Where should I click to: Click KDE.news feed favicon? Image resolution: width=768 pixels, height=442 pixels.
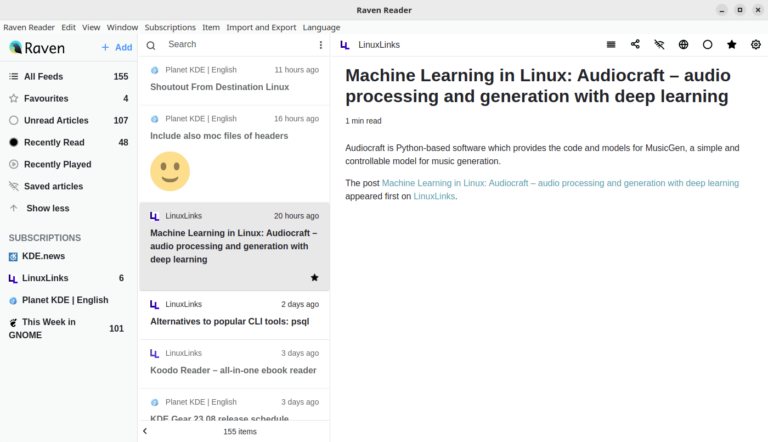(13, 257)
